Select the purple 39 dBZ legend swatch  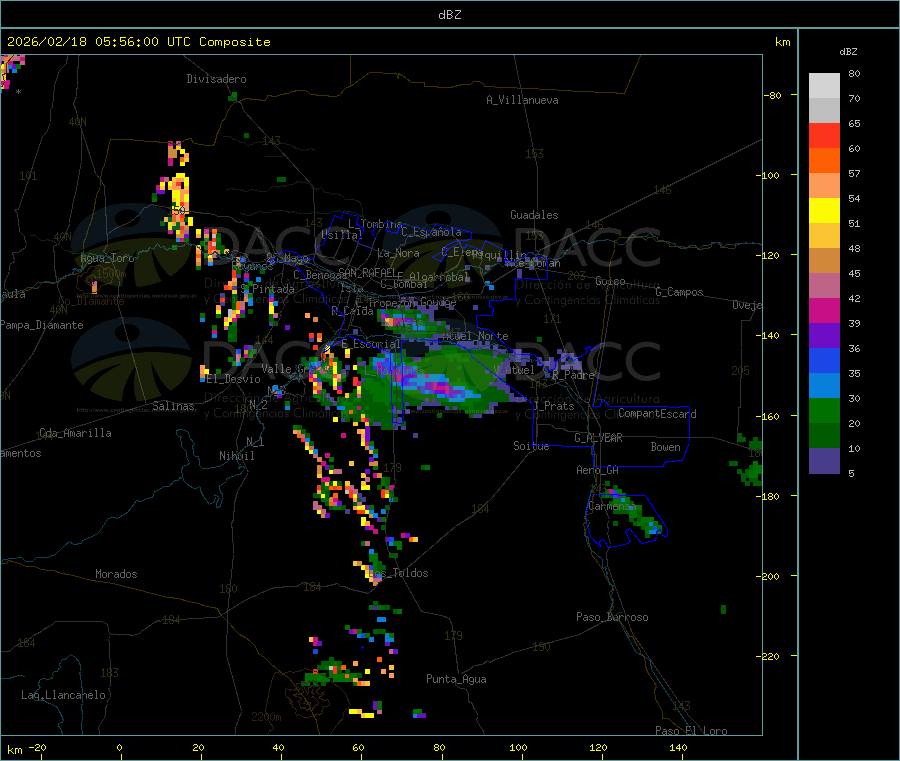tap(824, 336)
